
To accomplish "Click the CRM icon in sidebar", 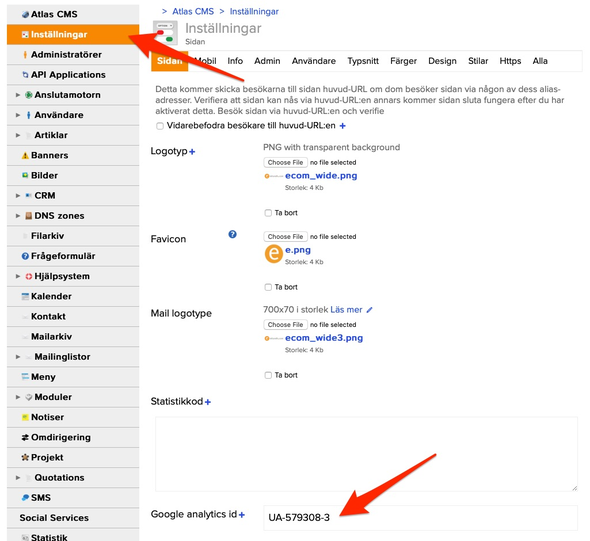I will coord(29,195).
